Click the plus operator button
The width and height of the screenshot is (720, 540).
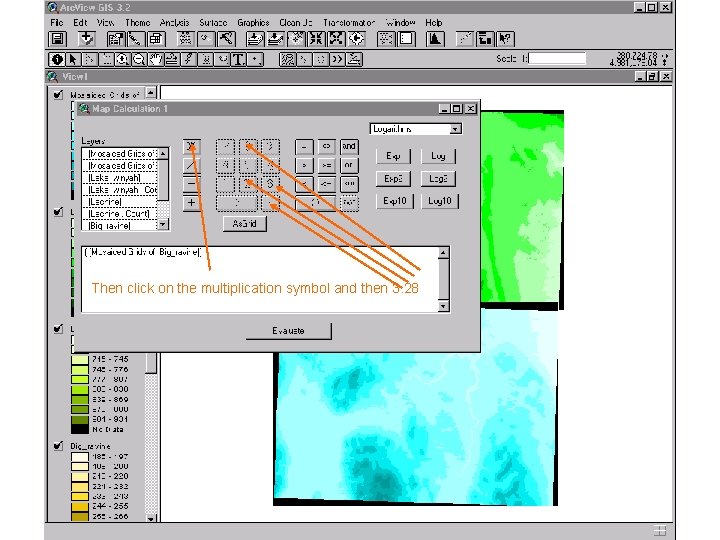click(x=191, y=202)
